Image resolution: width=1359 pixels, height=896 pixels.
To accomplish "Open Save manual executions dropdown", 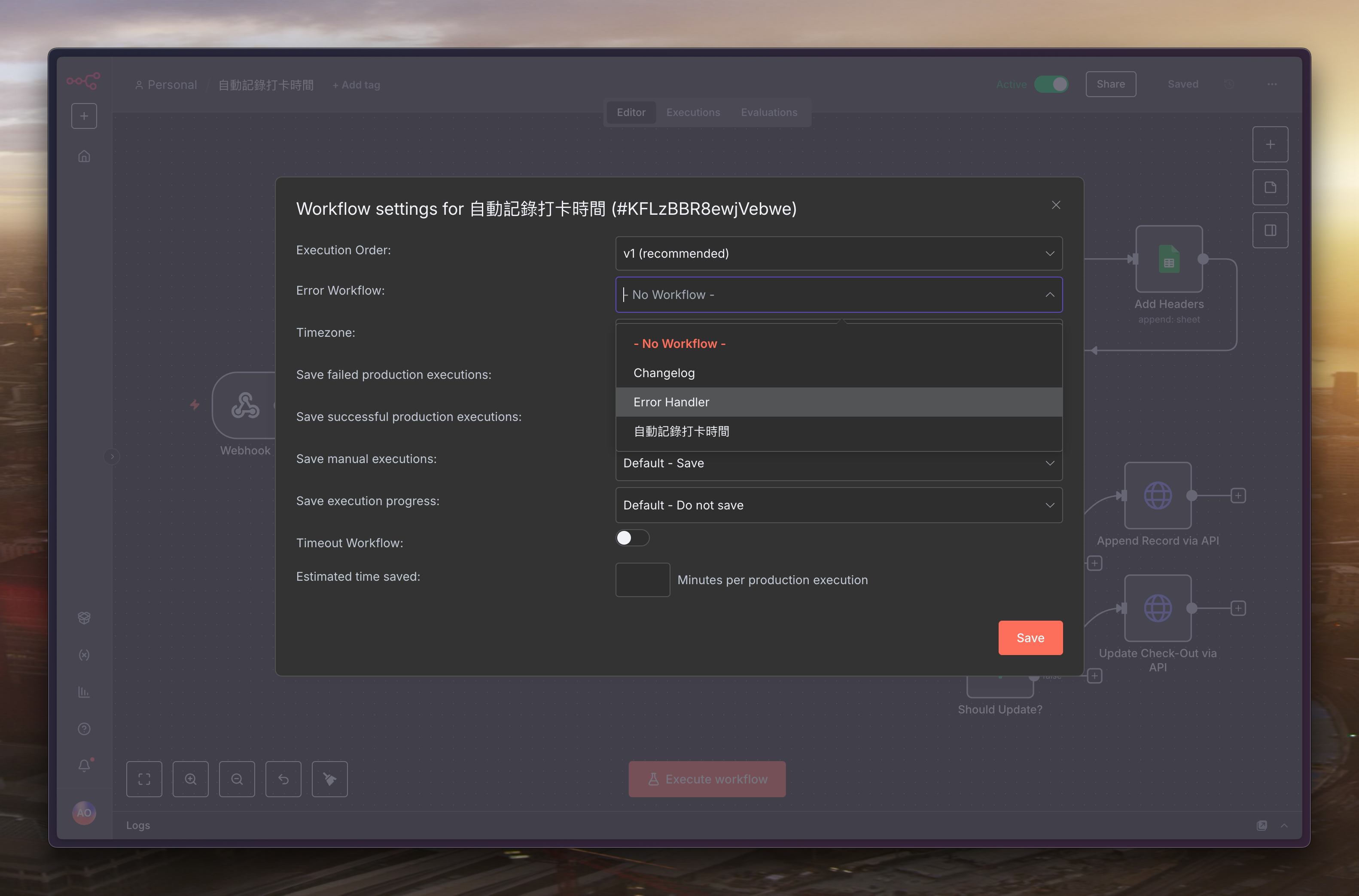I will (838, 463).
